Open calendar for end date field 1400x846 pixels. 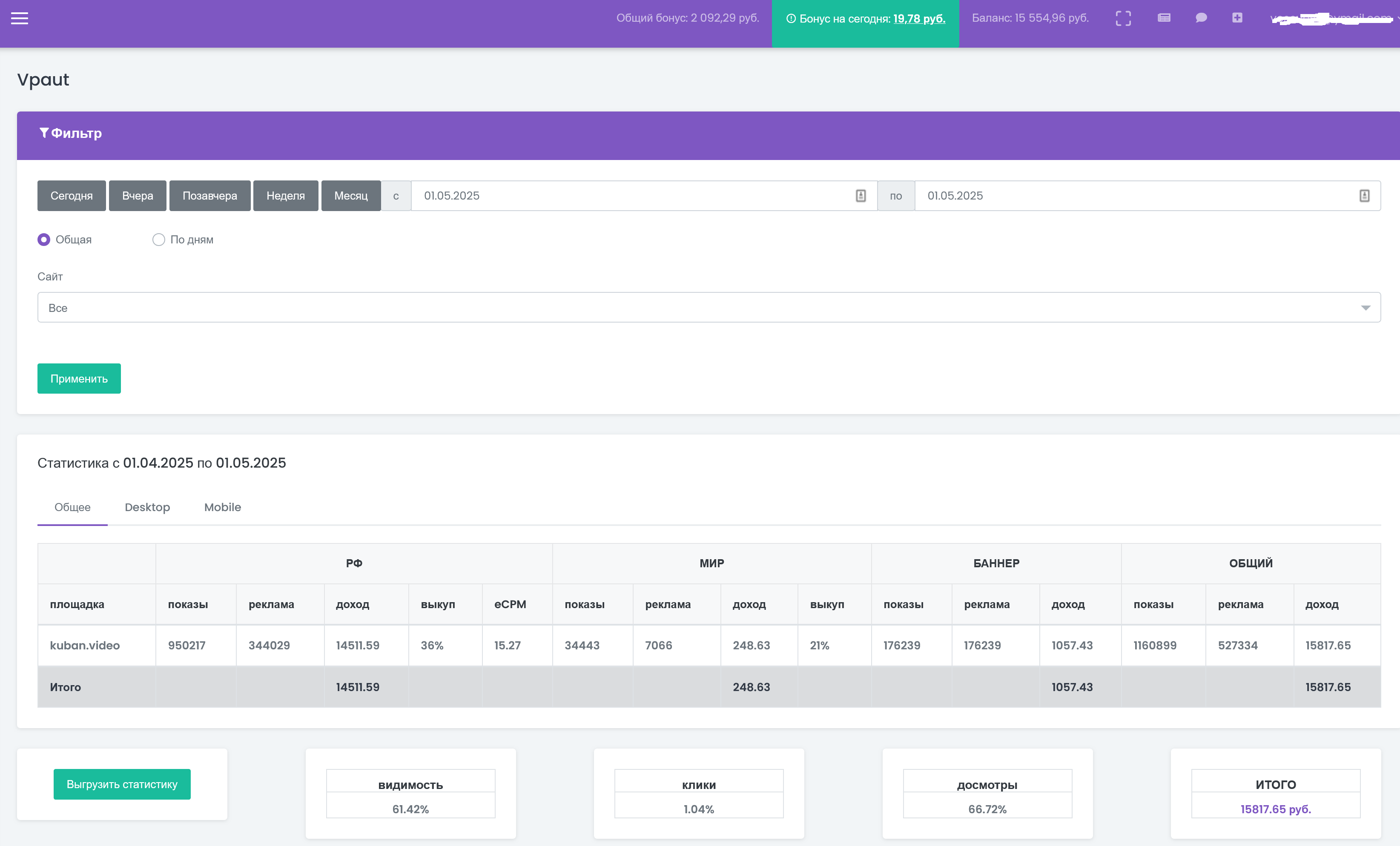[1364, 196]
